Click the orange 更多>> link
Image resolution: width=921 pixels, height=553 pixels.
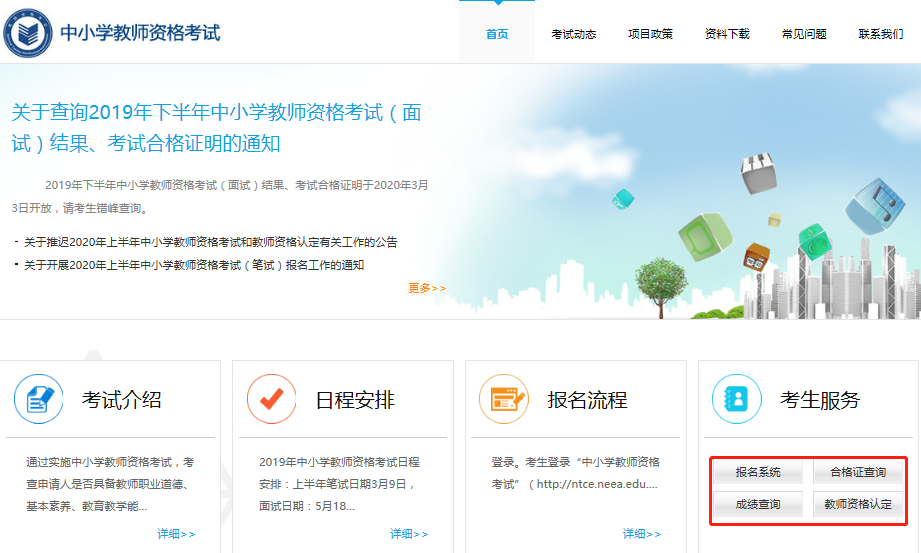click(427, 288)
